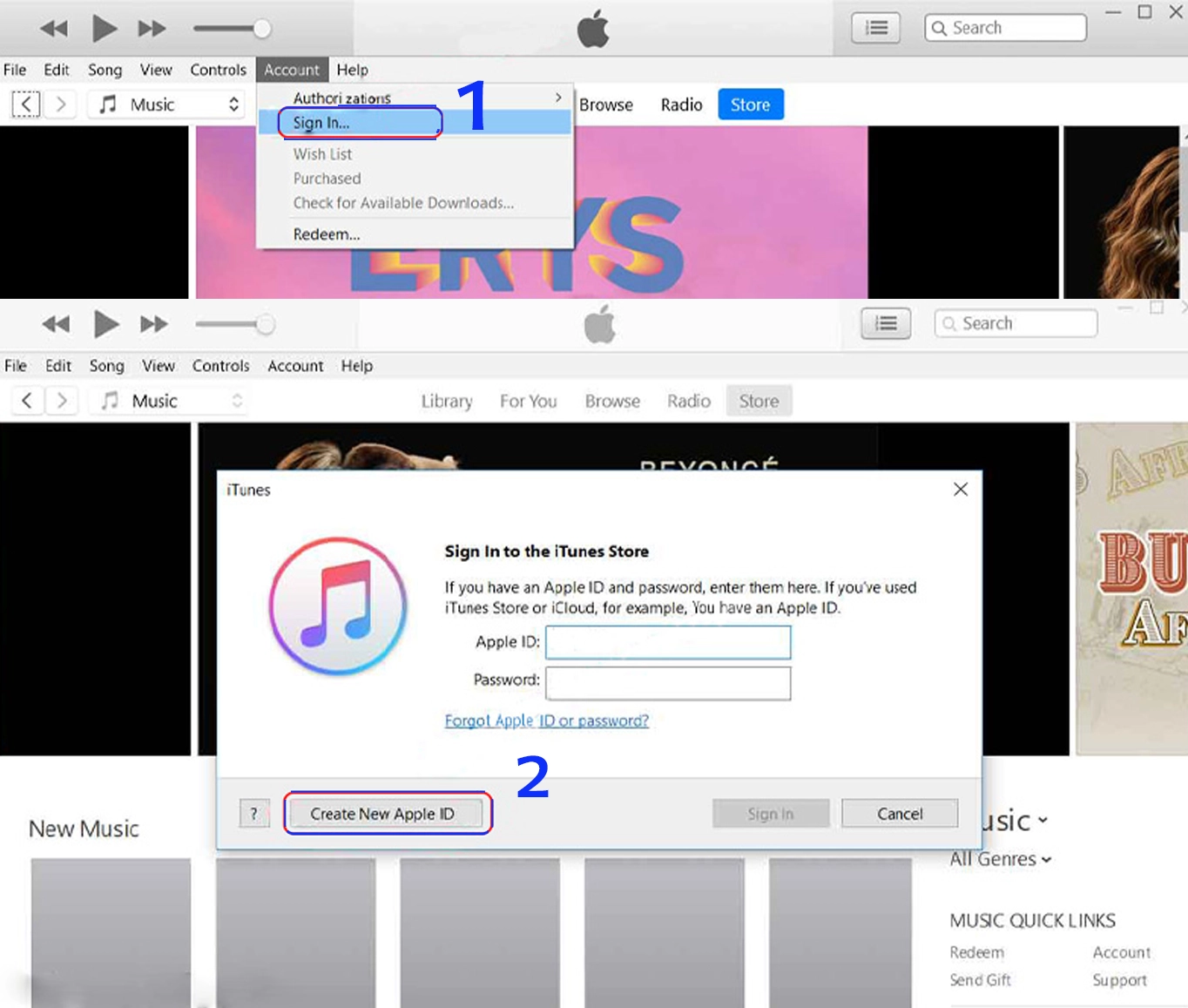Click fast-forward button in lower iTunes window
1188x1008 pixels.
[153, 325]
